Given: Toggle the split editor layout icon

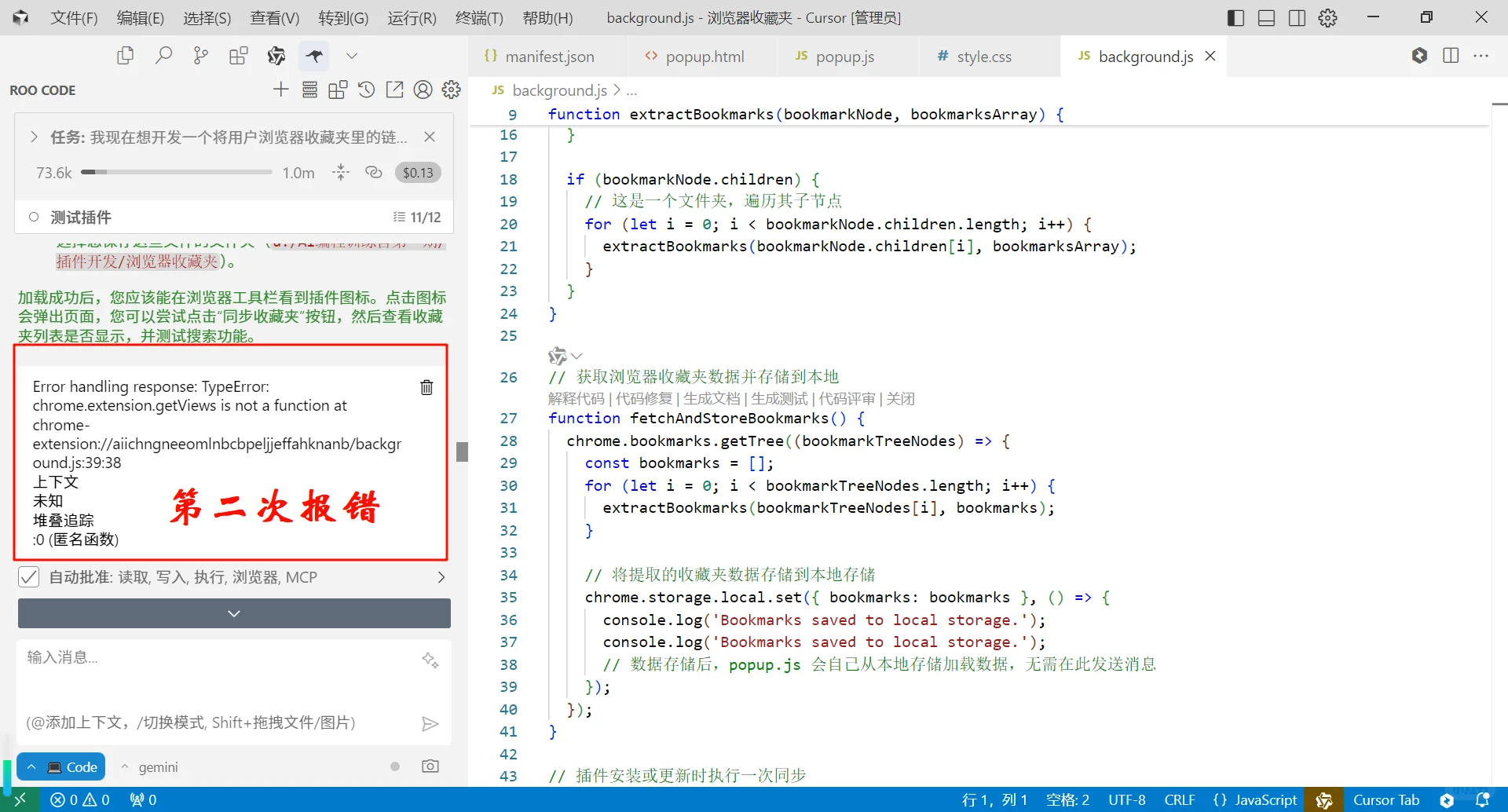Looking at the screenshot, I should click(x=1451, y=56).
